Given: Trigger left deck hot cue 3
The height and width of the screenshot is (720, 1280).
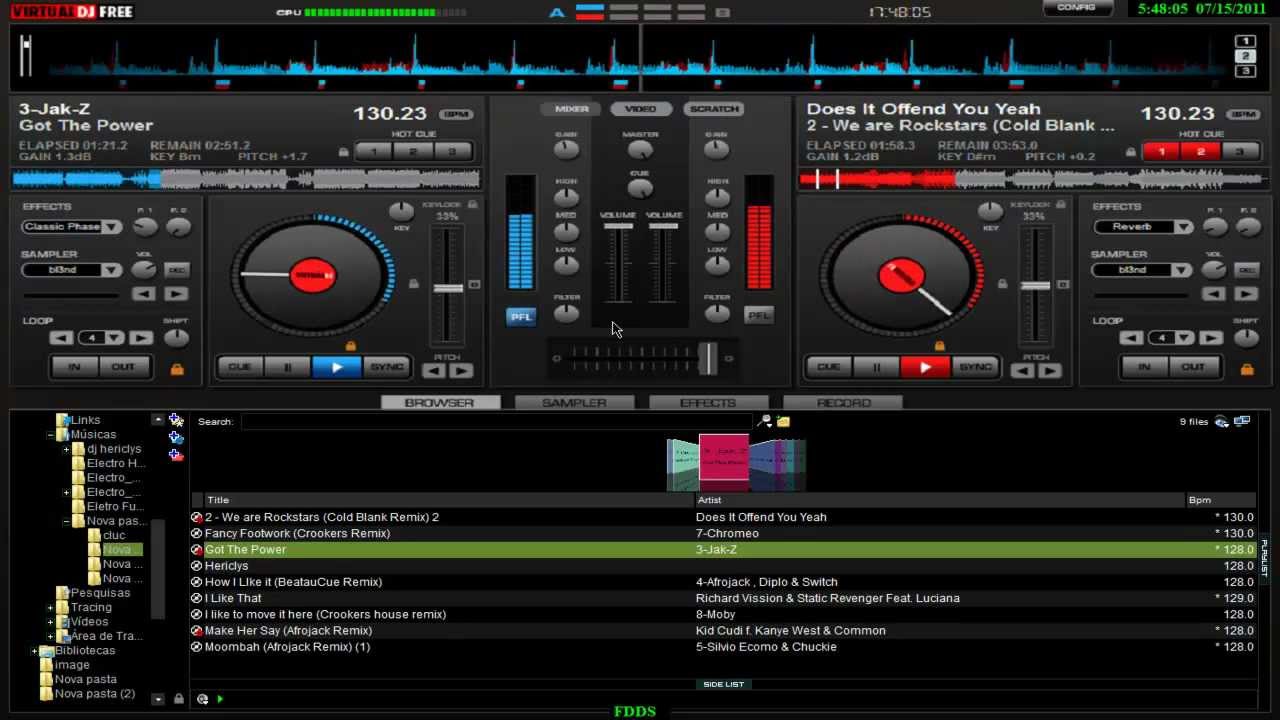Looking at the screenshot, I should pyautogui.click(x=452, y=152).
